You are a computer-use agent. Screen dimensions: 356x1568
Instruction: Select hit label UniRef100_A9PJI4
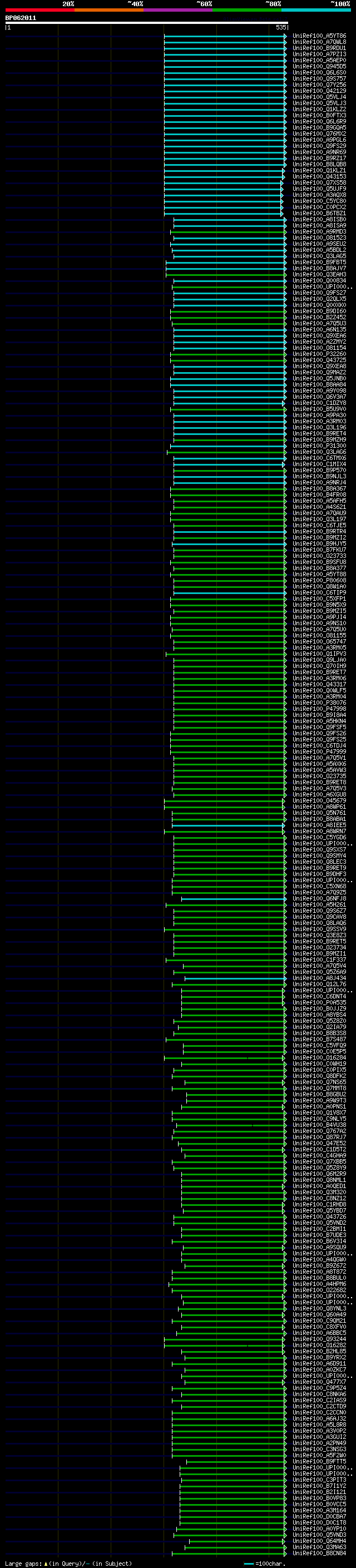(x=319, y=617)
